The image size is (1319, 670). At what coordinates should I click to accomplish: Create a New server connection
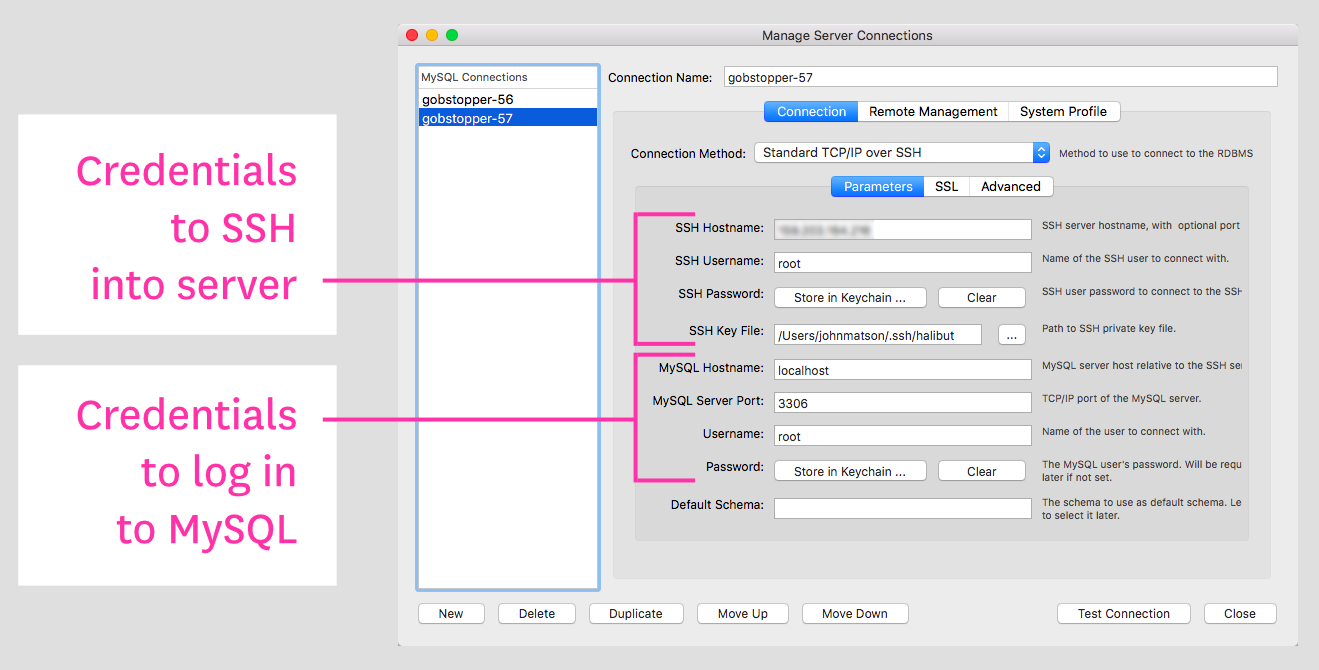point(451,614)
